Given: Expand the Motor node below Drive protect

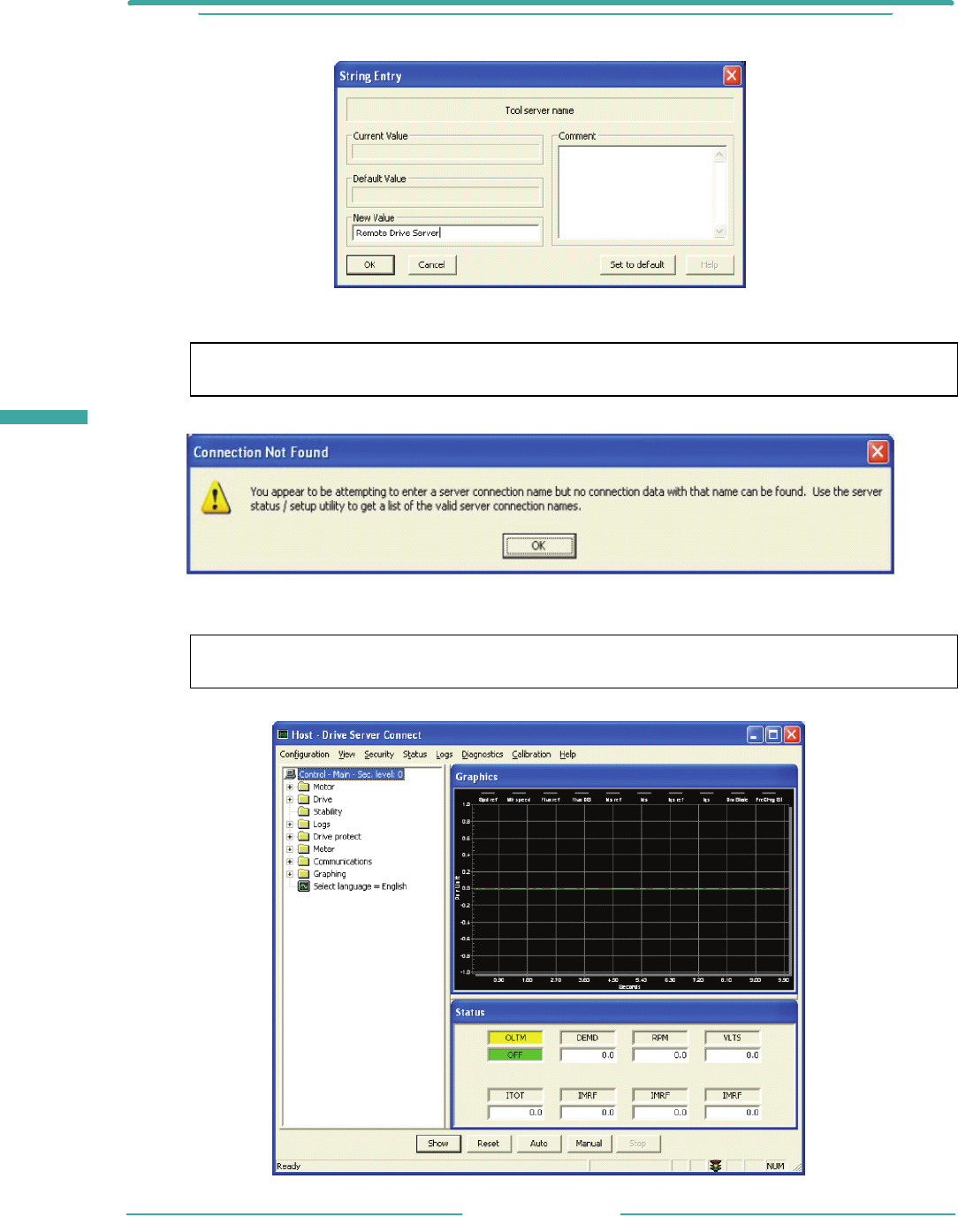Looking at the screenshot, I should 289,848.
